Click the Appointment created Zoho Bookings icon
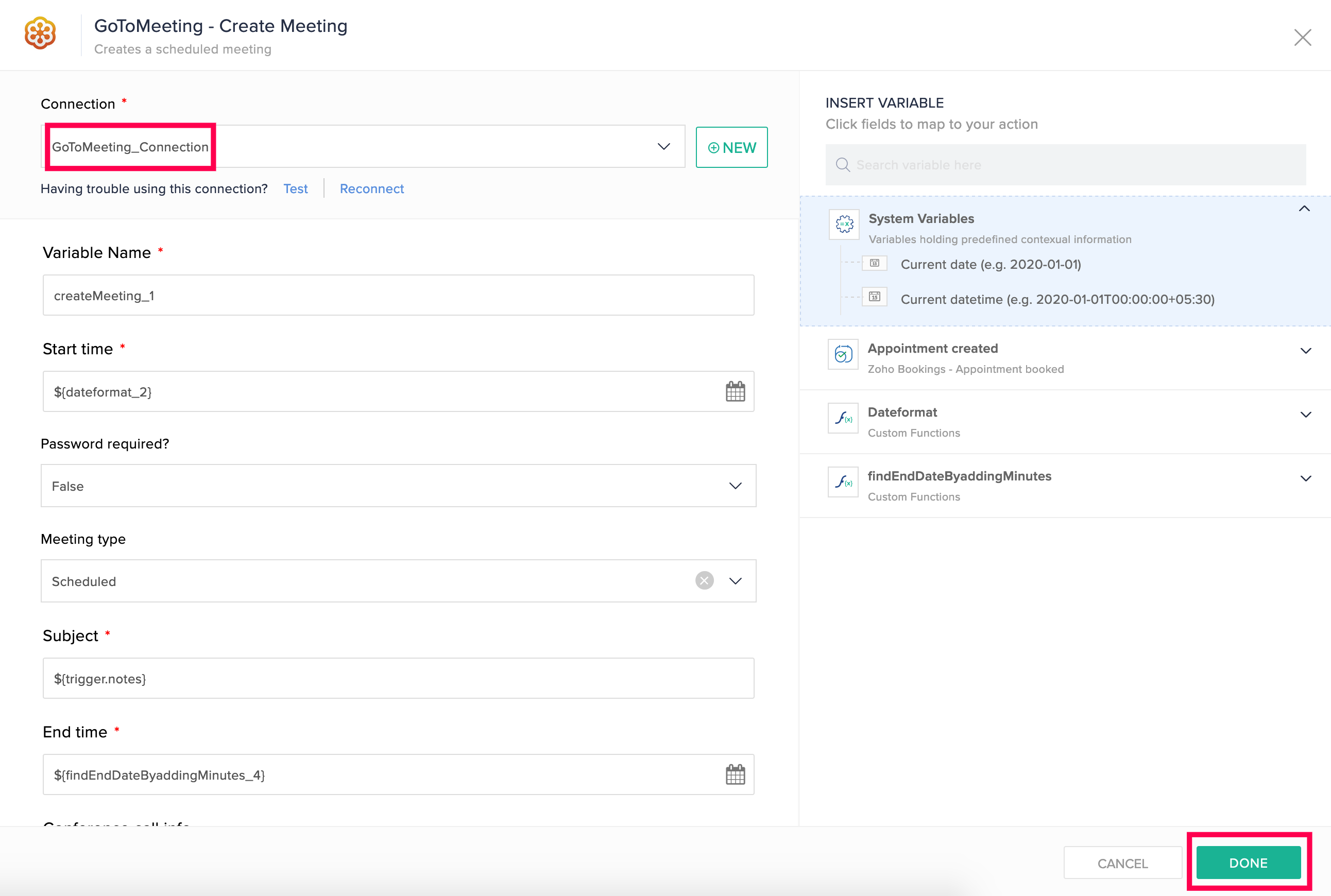 (x=843, y=354)
